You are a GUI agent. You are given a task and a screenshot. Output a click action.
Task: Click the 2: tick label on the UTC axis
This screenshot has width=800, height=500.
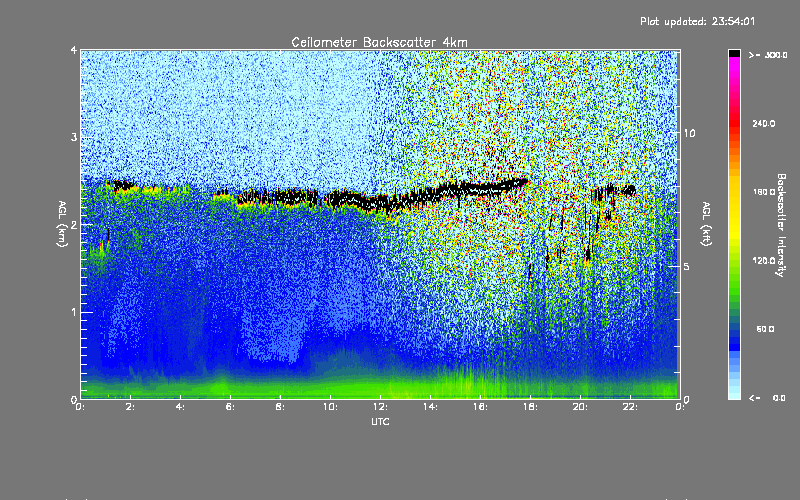click(x=130, y=407)
